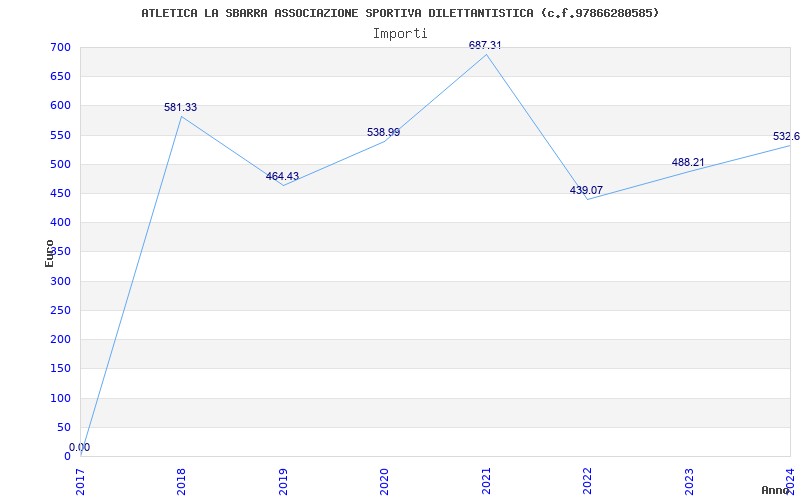
Task: Click the 100 y-axis tick label
Action: tap(60, 398)
